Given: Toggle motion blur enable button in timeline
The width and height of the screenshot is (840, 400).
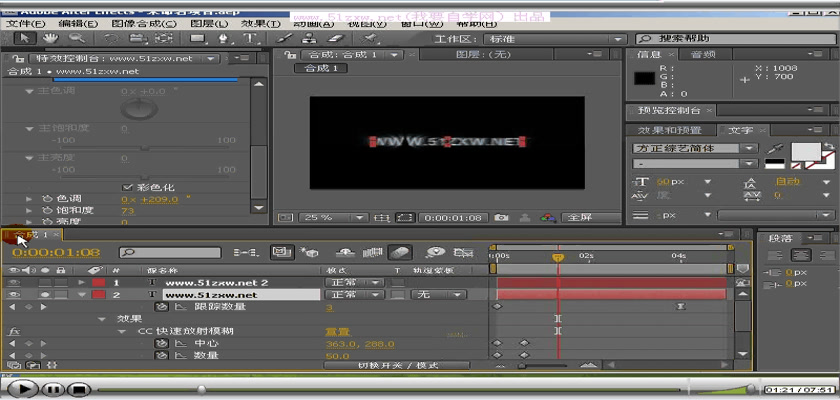Looking at the screenshot, I should point(400,252).
